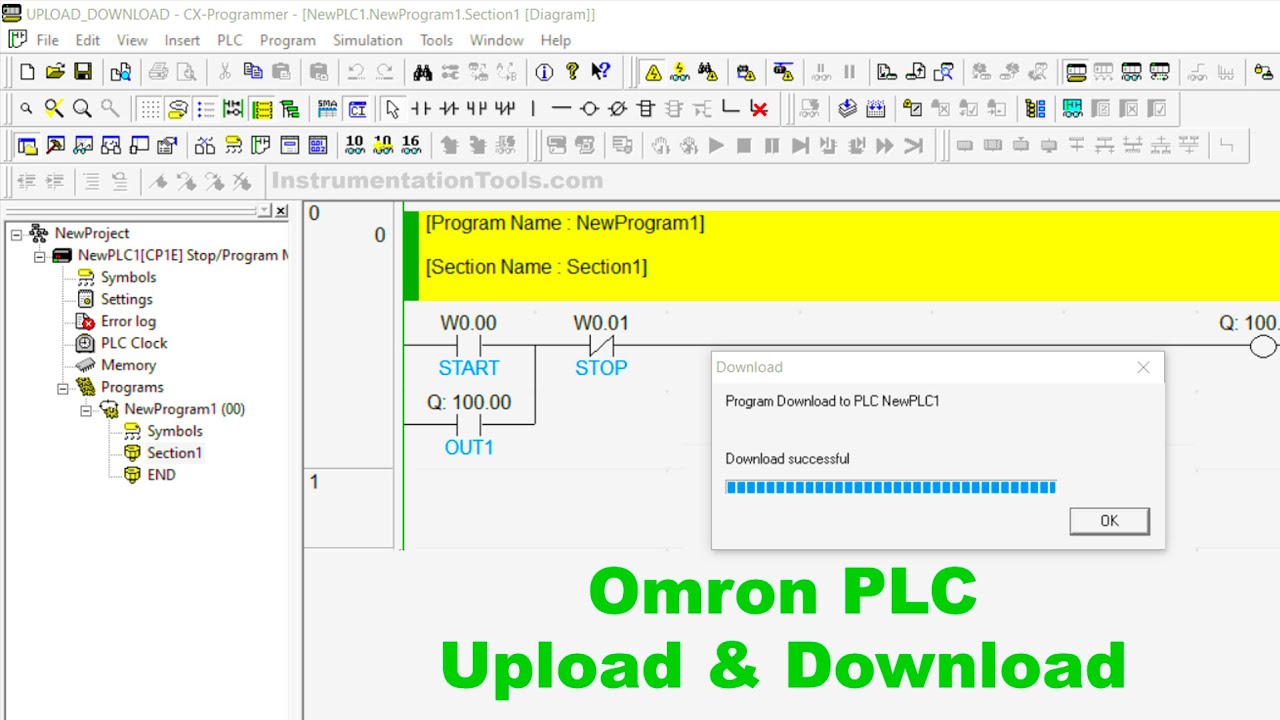Click the Download progress bar
This screenshot has height=720, width=1280.
pyautogui.click(x=890, y=487)
